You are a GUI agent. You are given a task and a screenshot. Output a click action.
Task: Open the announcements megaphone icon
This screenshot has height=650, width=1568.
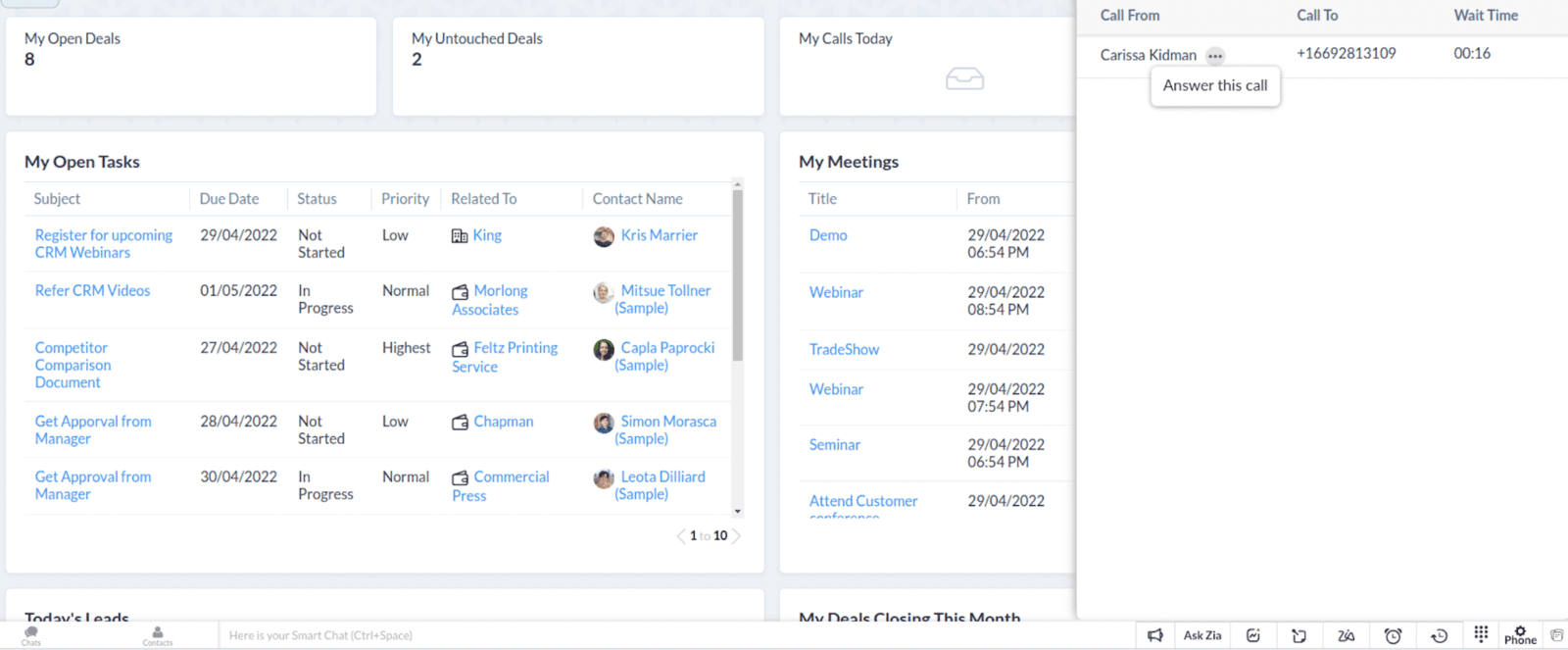click(1155, 635)
